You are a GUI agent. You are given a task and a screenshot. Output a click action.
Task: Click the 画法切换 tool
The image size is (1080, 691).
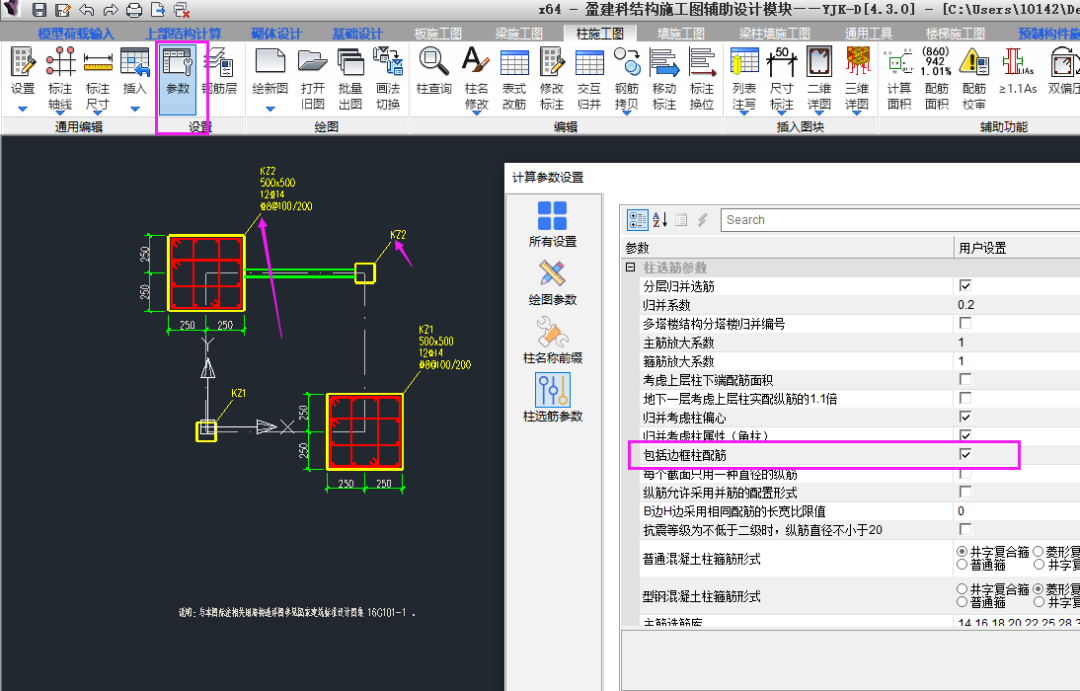388,79
